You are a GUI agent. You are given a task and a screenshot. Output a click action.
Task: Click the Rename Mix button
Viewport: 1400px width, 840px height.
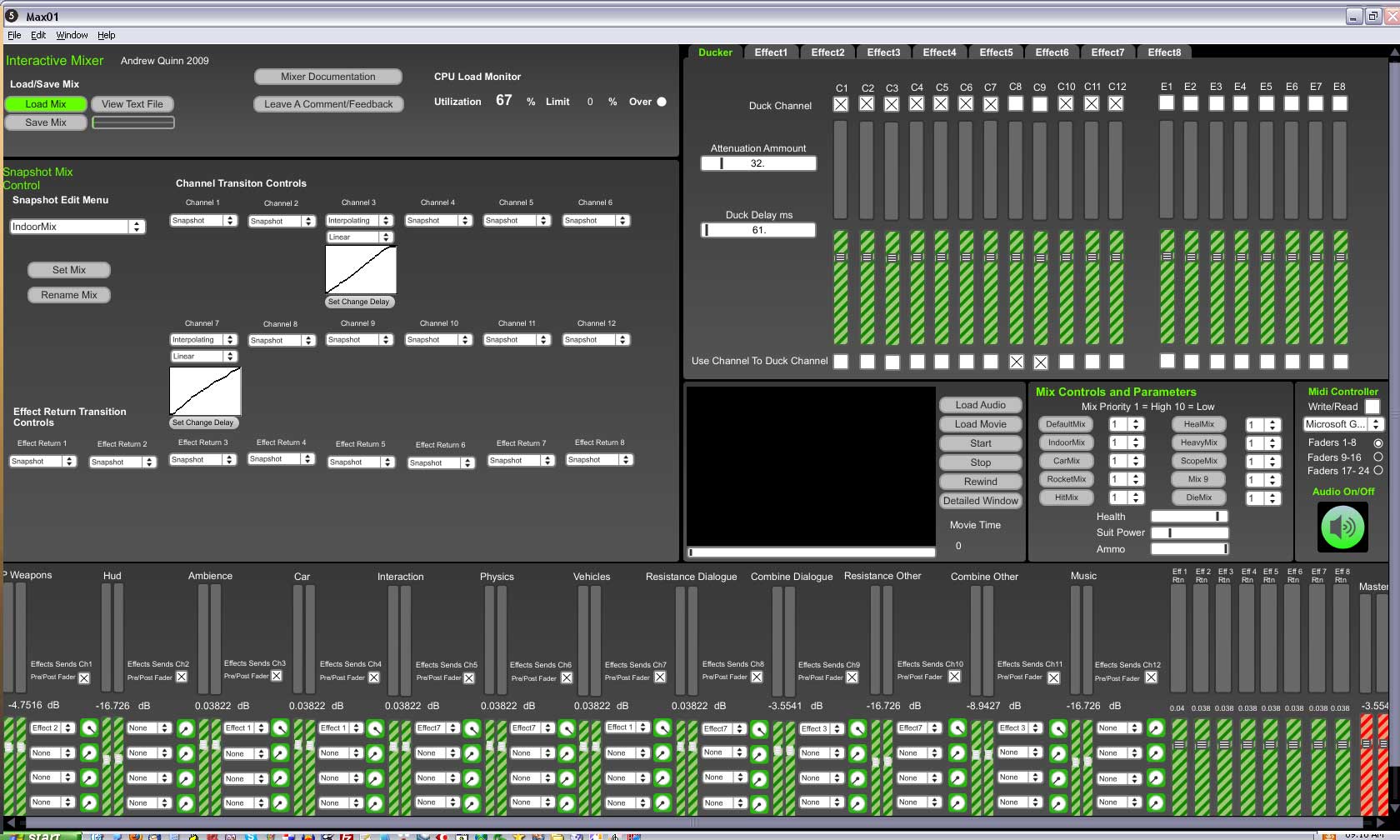pos(69,295)
